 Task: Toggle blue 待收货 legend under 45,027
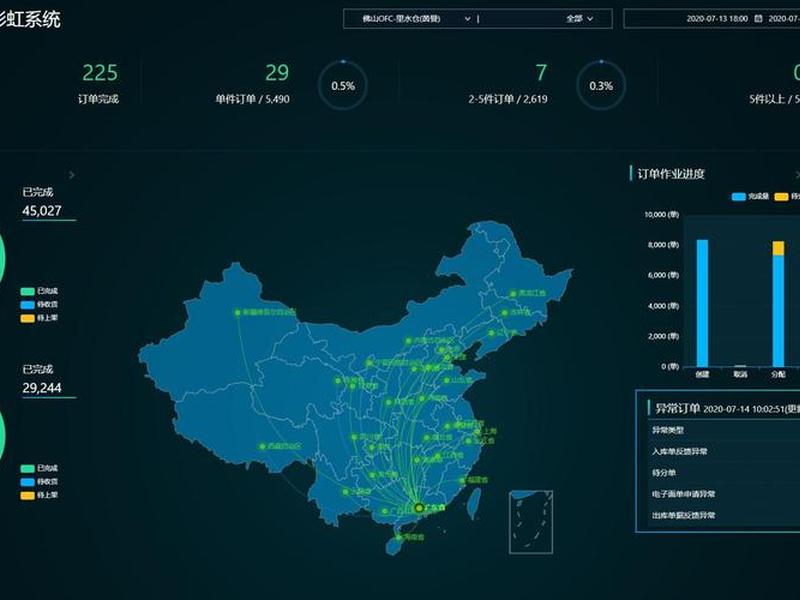[39, 304]
